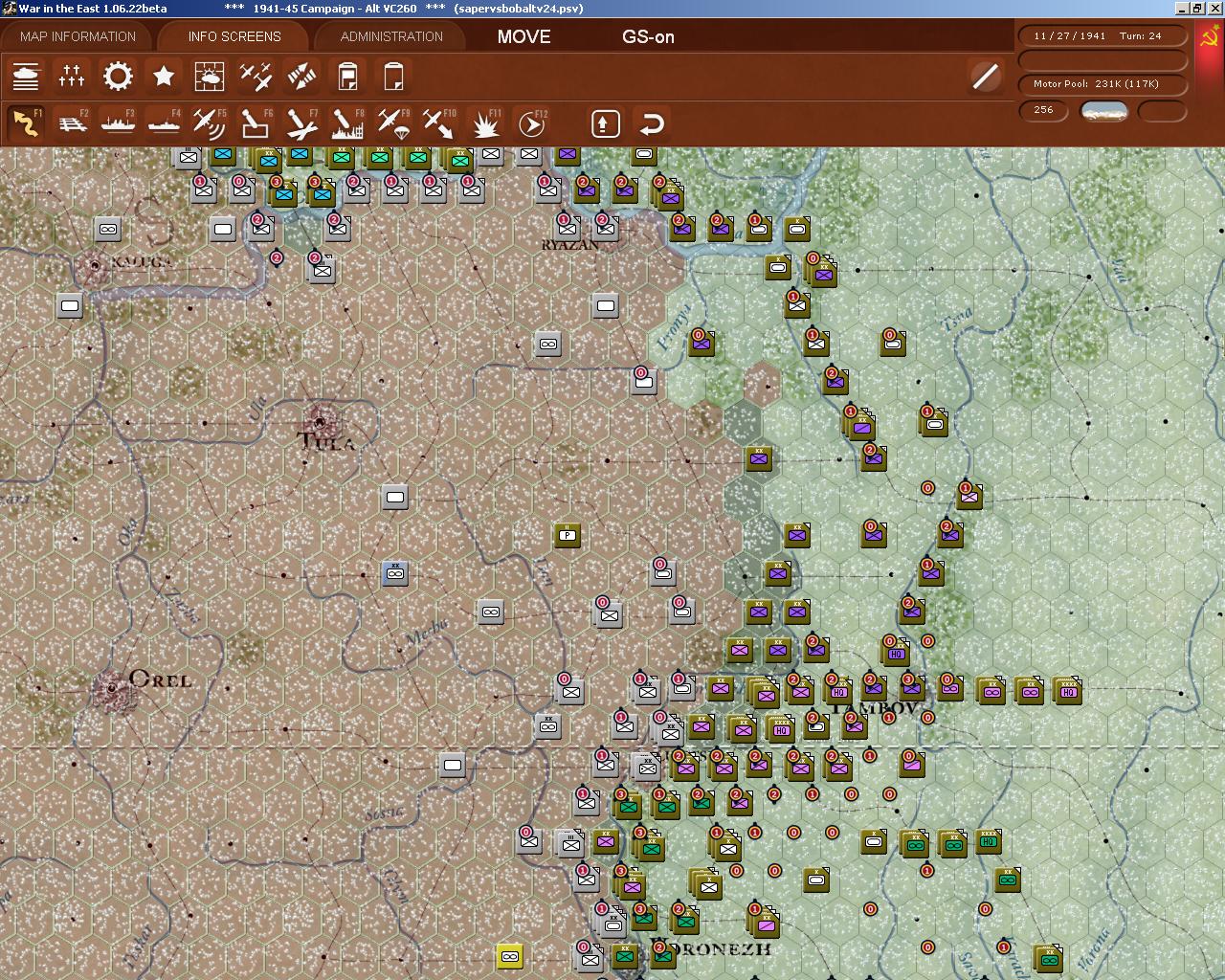1225x980 pixels.
Task: Switch to the Administration tab
Action: 391,36
